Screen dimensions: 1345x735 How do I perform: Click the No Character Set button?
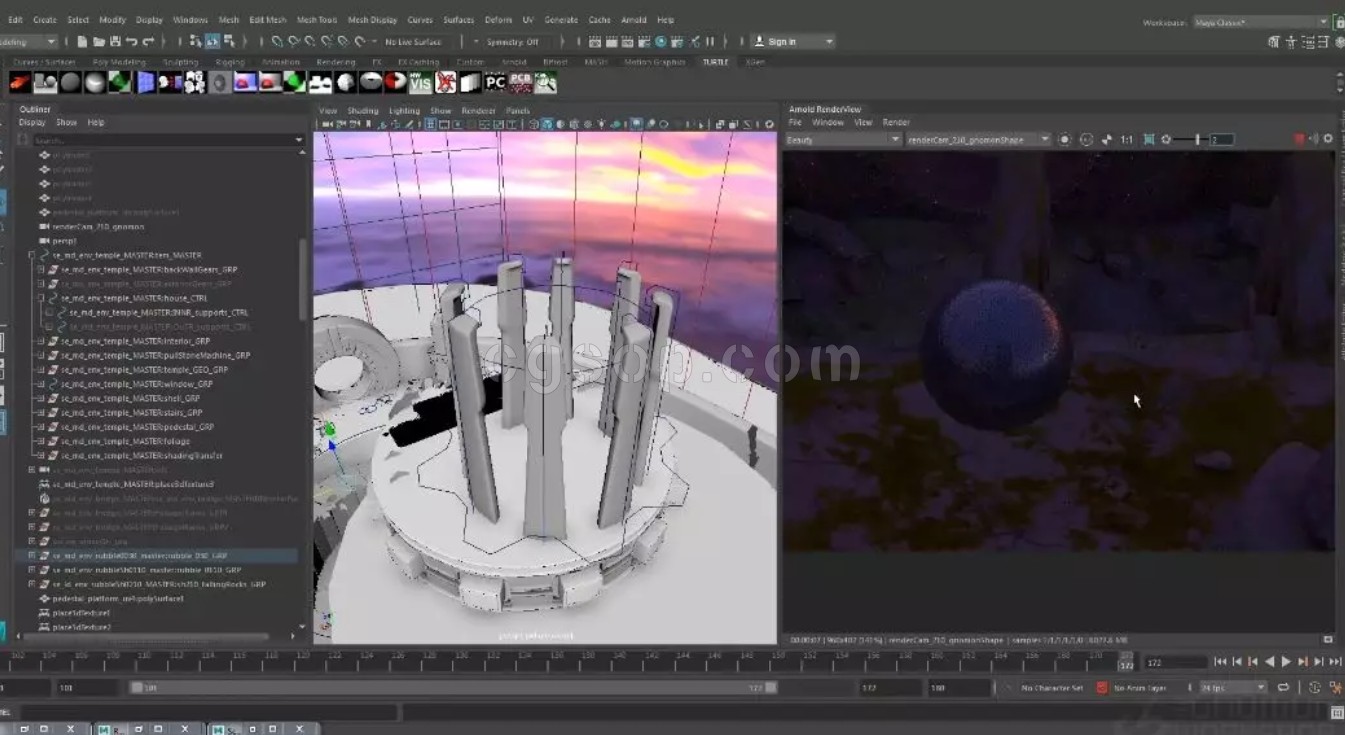coord(1052,688)
